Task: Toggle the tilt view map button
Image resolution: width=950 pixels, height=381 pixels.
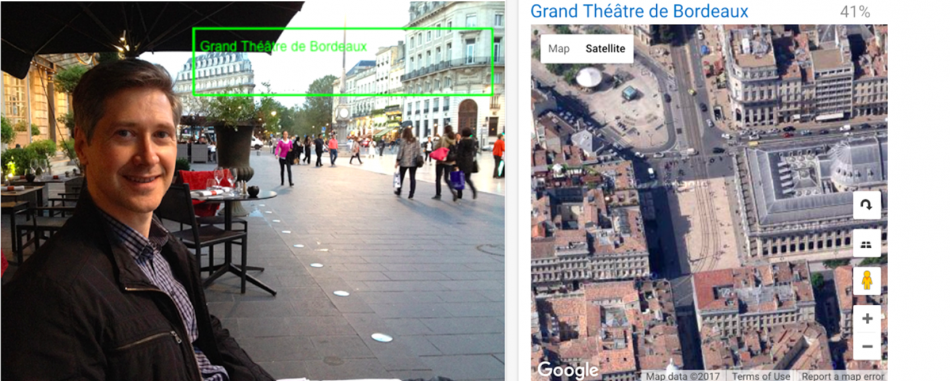Action: click(x=866, y=243)
